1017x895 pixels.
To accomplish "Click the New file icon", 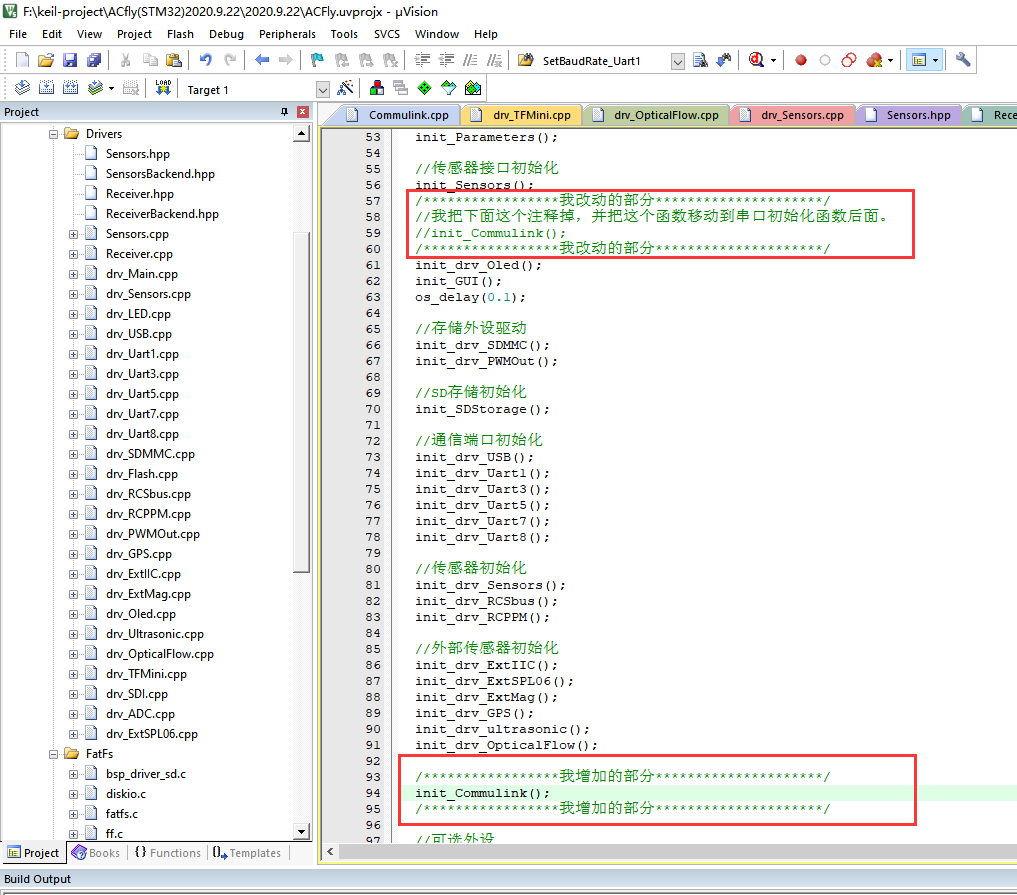I will click(x=22, y=60).
